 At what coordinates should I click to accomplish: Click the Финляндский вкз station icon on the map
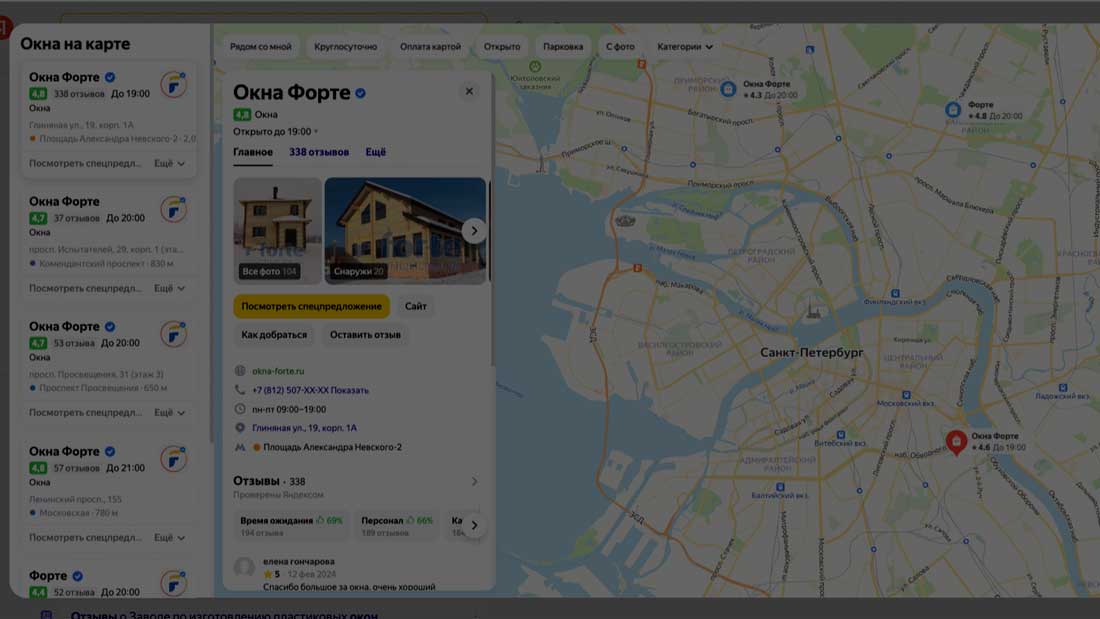tap(895, 293)
